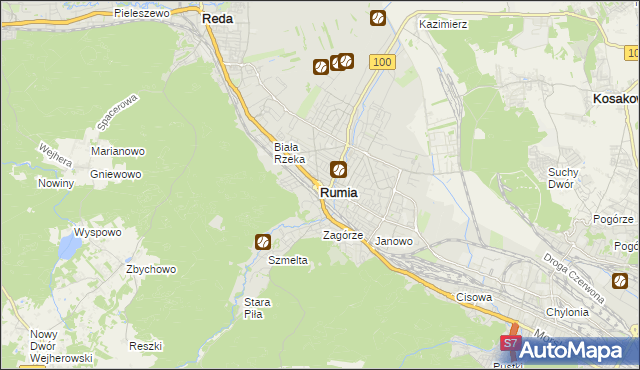Click the Chylonia label
This screenshot has width=640, height=370.
pos(567,312)
